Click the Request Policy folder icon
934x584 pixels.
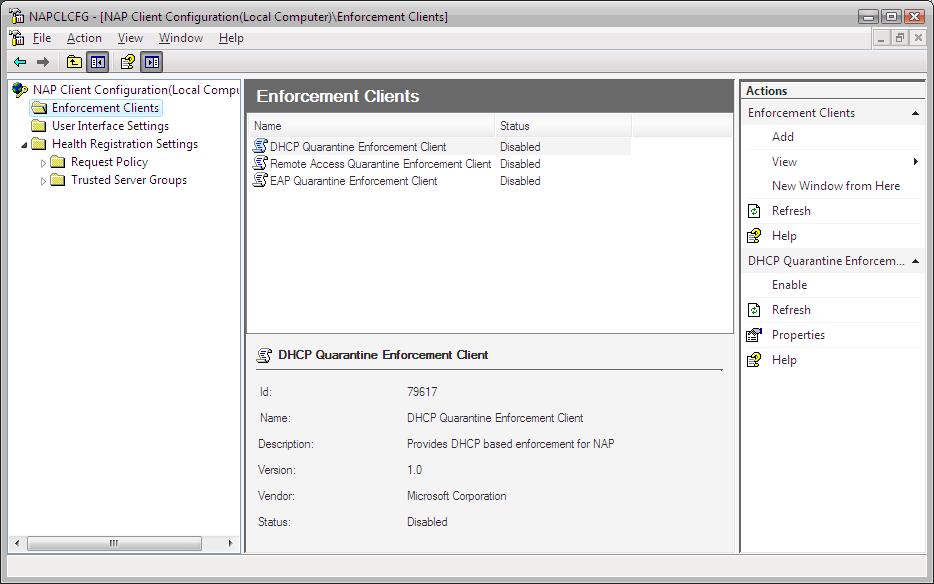[58, 162]
